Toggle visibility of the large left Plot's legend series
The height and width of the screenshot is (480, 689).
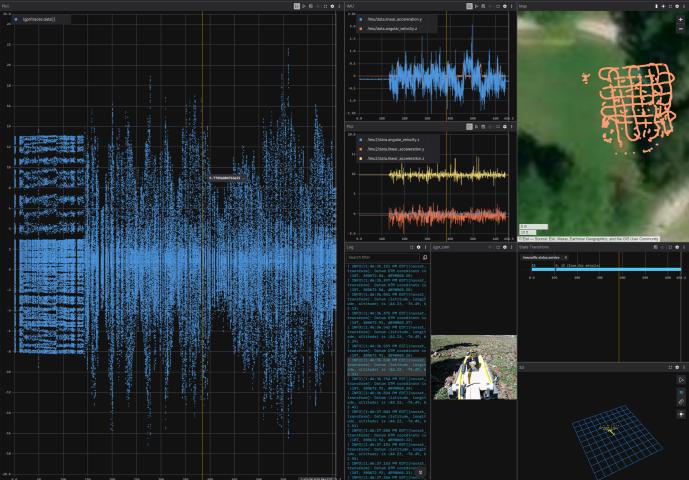(x=16, y=19)
